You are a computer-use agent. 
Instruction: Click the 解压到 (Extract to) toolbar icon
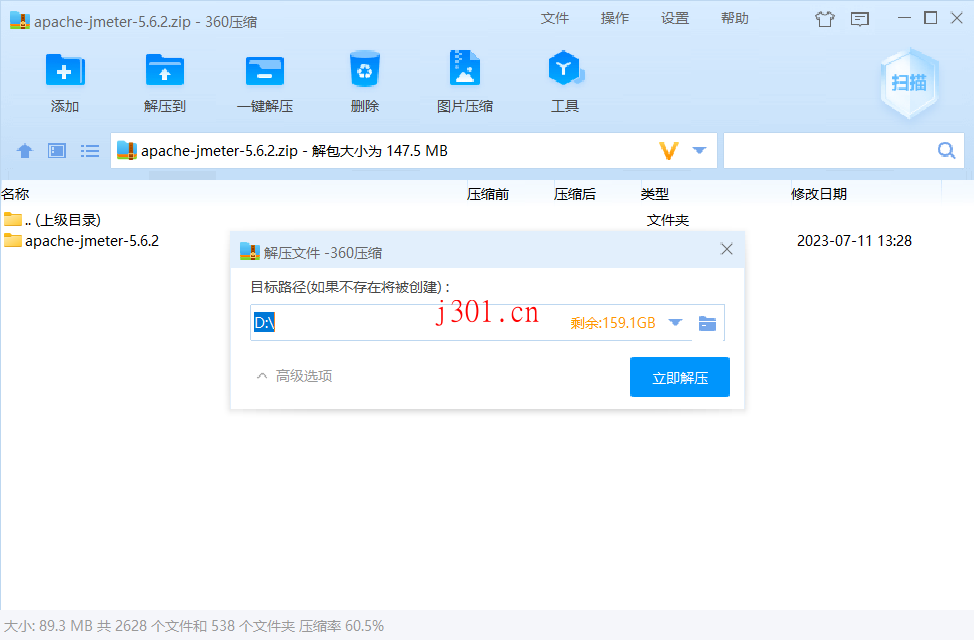(x=165, y=70)
